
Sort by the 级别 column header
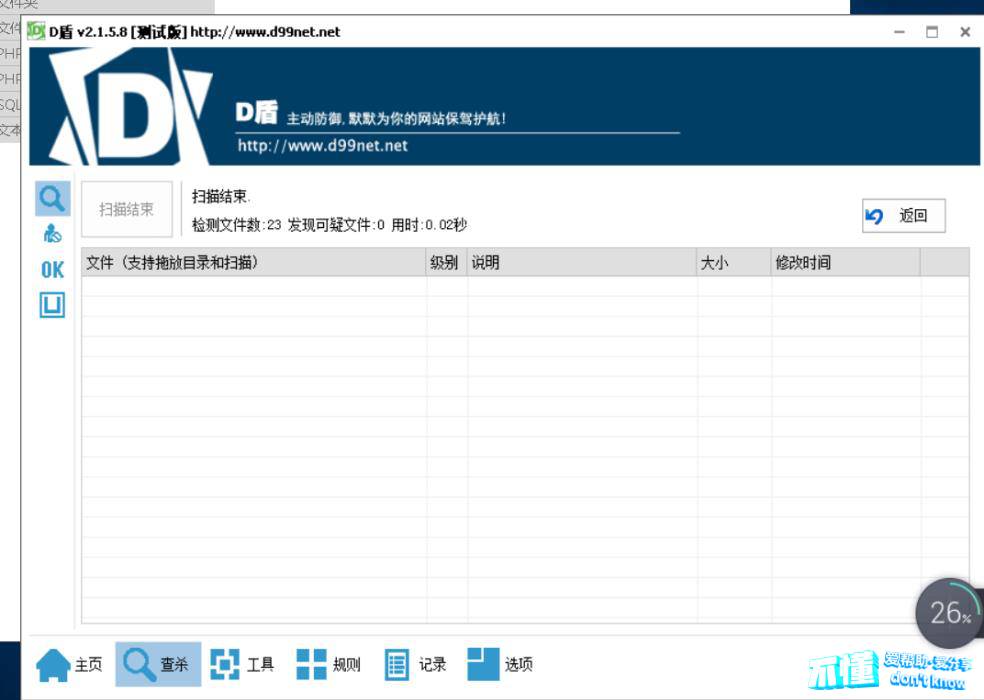click(446, 262)
